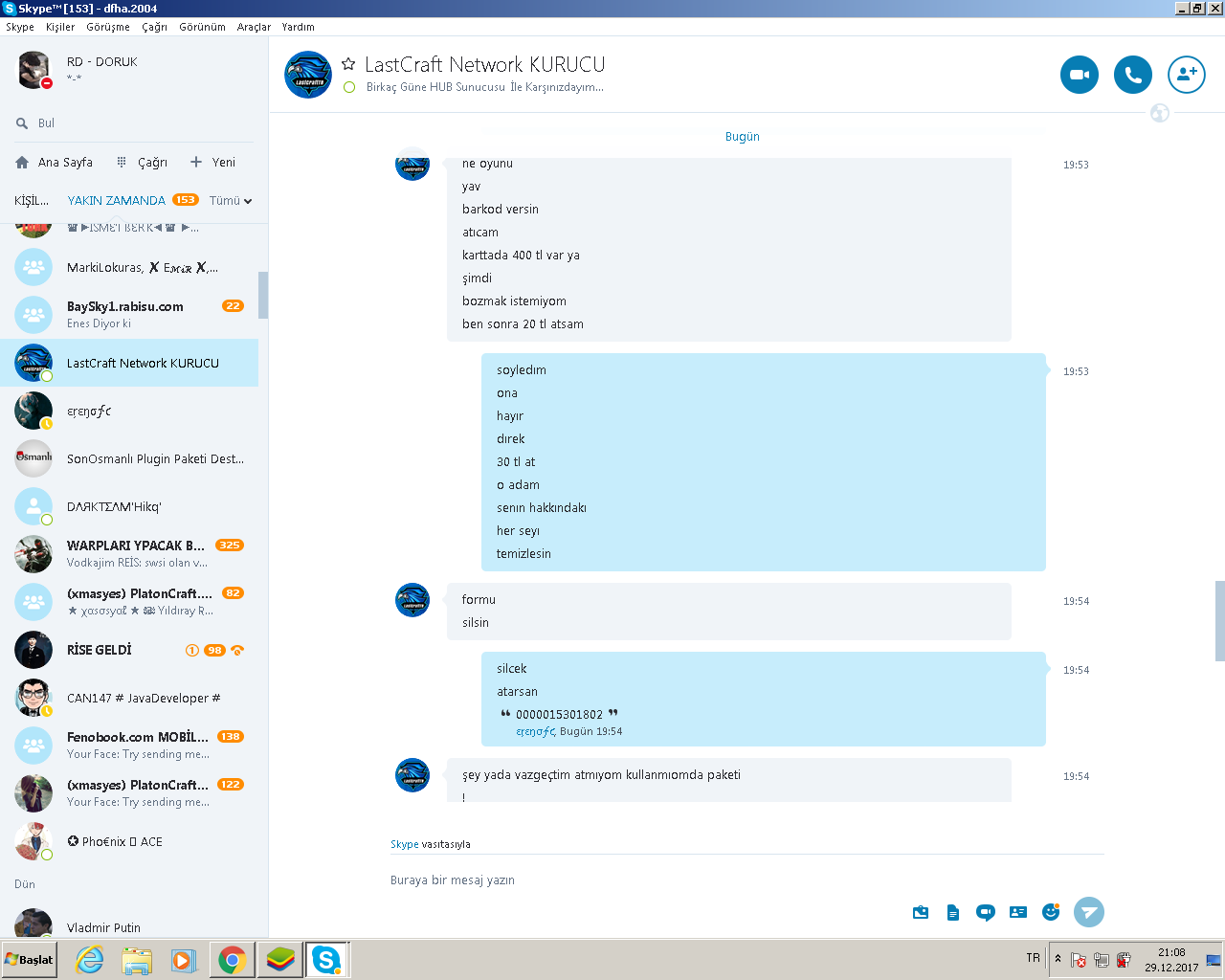Open the BaySky1.rabisu.com conversation

tap(129, 315)
